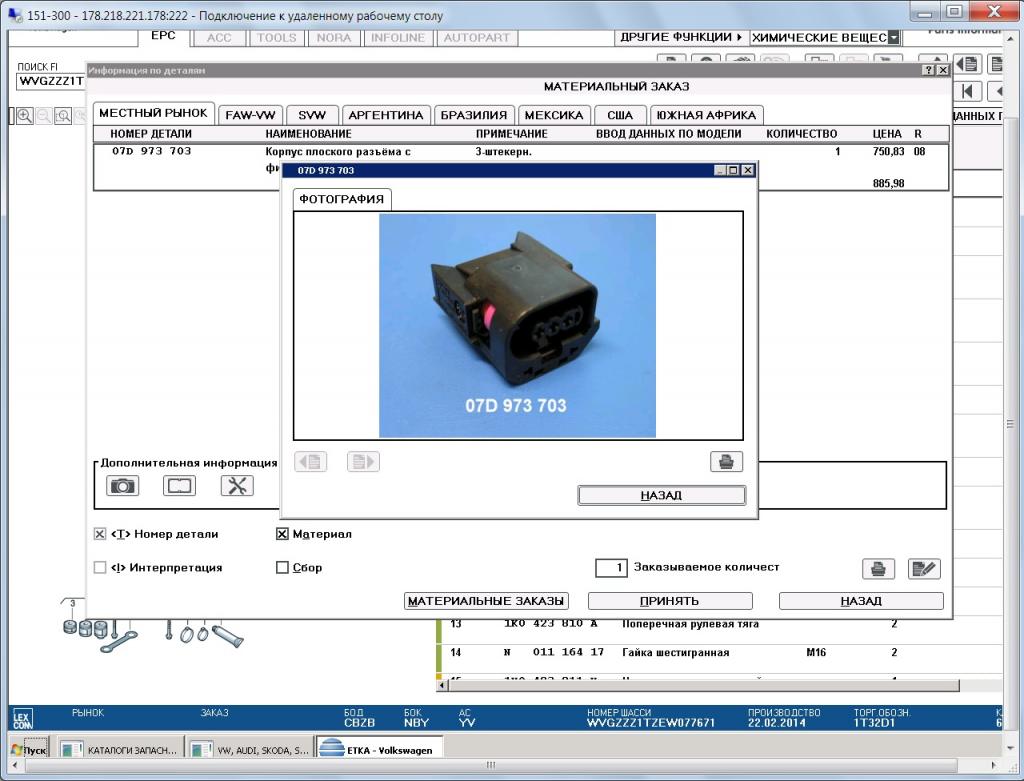Click the notepad with pencil edit icon
Screen dimensions: 1024x781
924,568
